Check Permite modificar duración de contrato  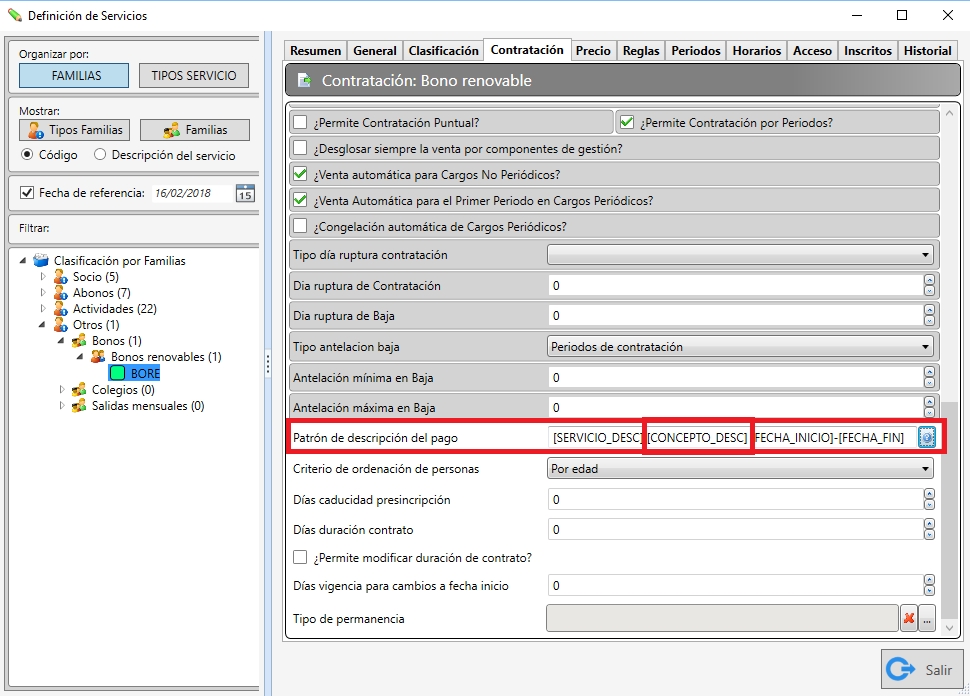(300, 557)
